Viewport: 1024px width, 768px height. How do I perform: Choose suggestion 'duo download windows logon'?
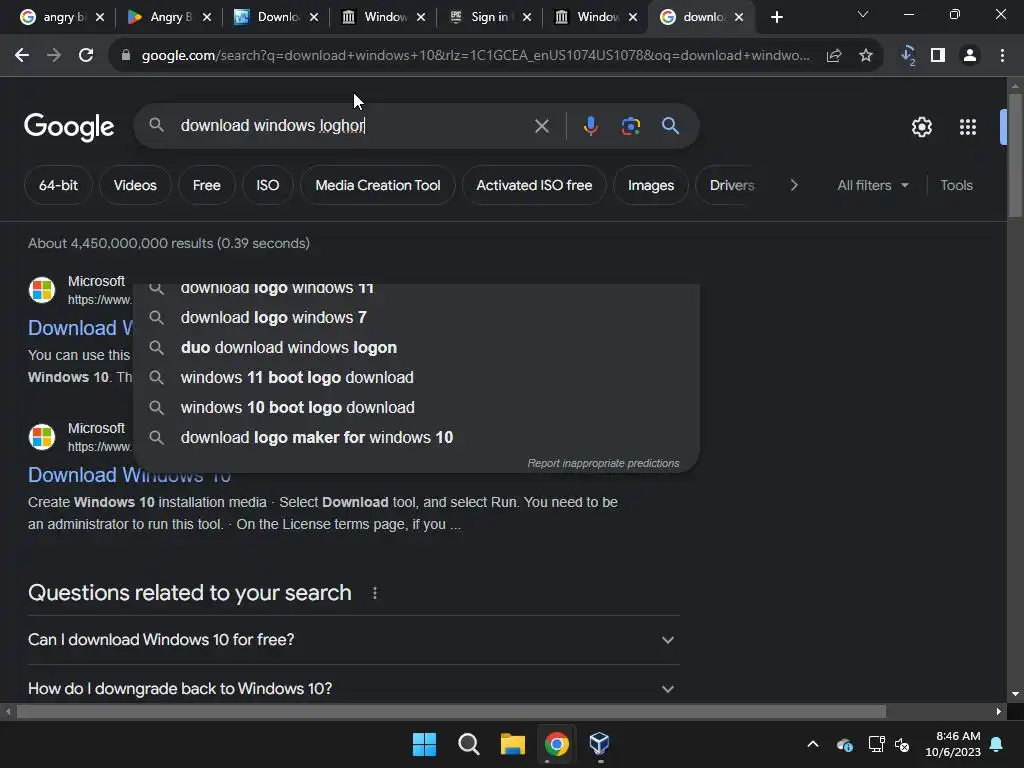coord(416,347)
